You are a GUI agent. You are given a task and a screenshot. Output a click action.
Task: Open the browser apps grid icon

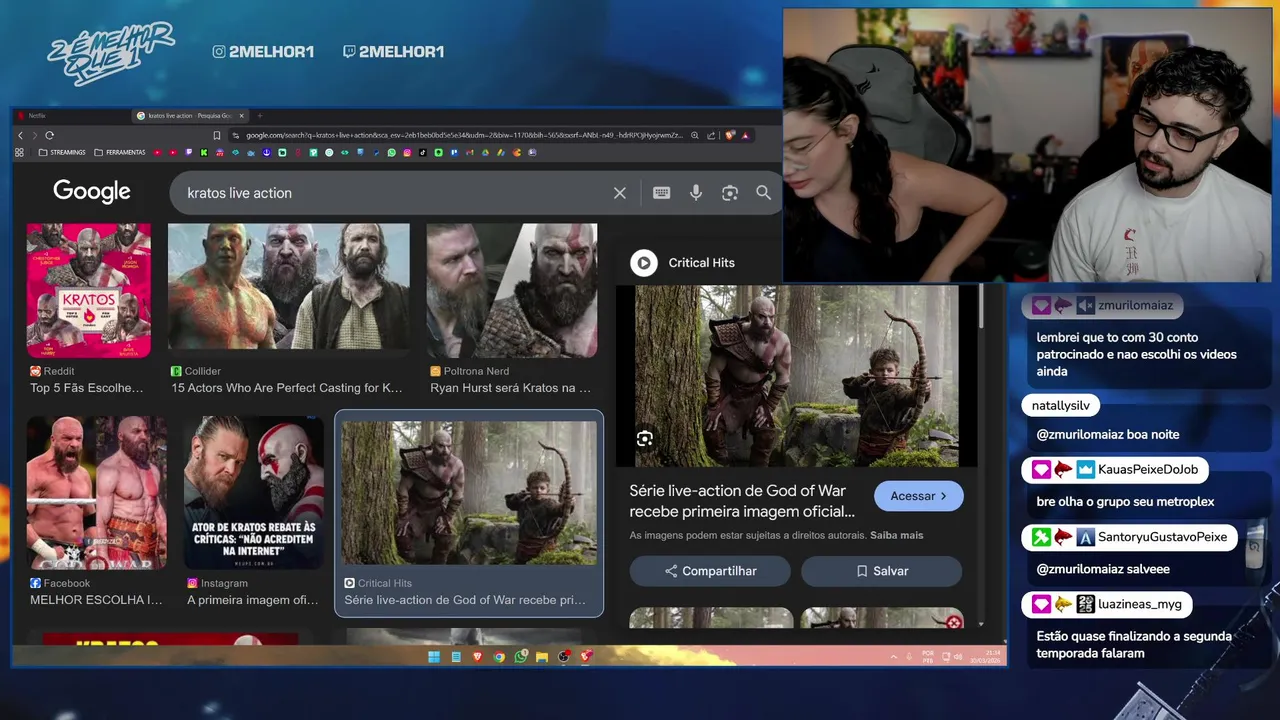coord(20,153)
